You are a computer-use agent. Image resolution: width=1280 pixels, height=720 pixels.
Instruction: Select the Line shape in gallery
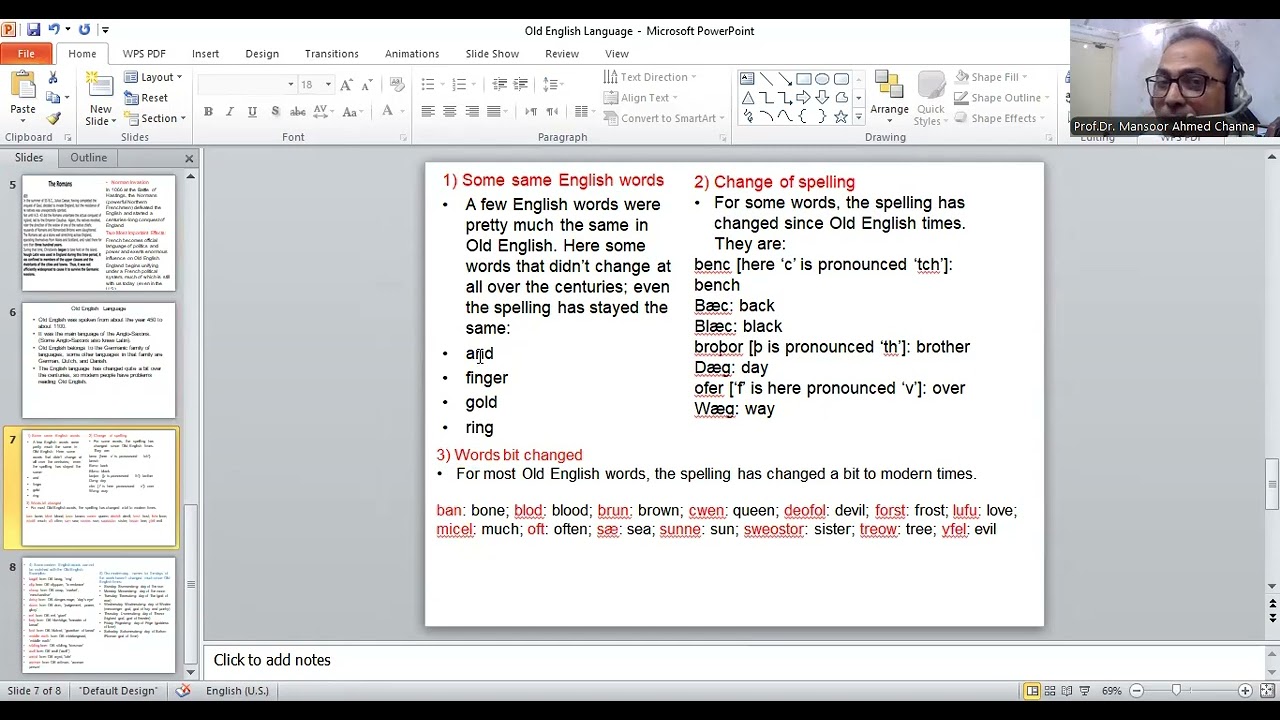[x=766, y=79]
